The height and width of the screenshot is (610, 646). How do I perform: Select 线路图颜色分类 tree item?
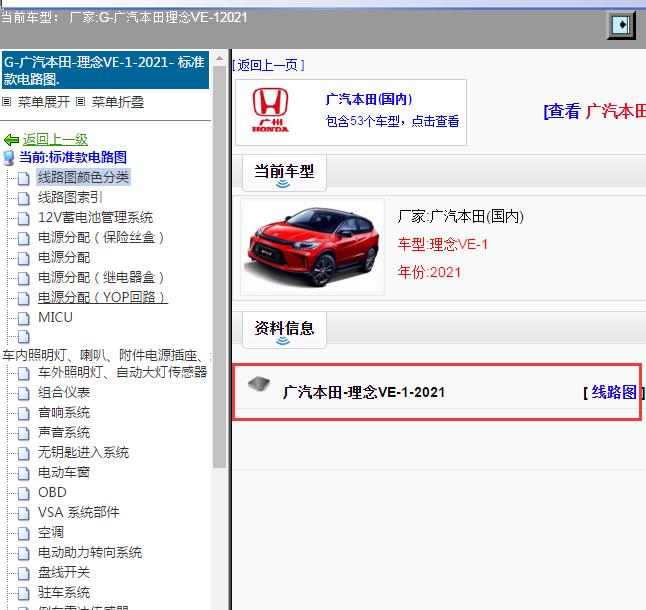(83, 177)
